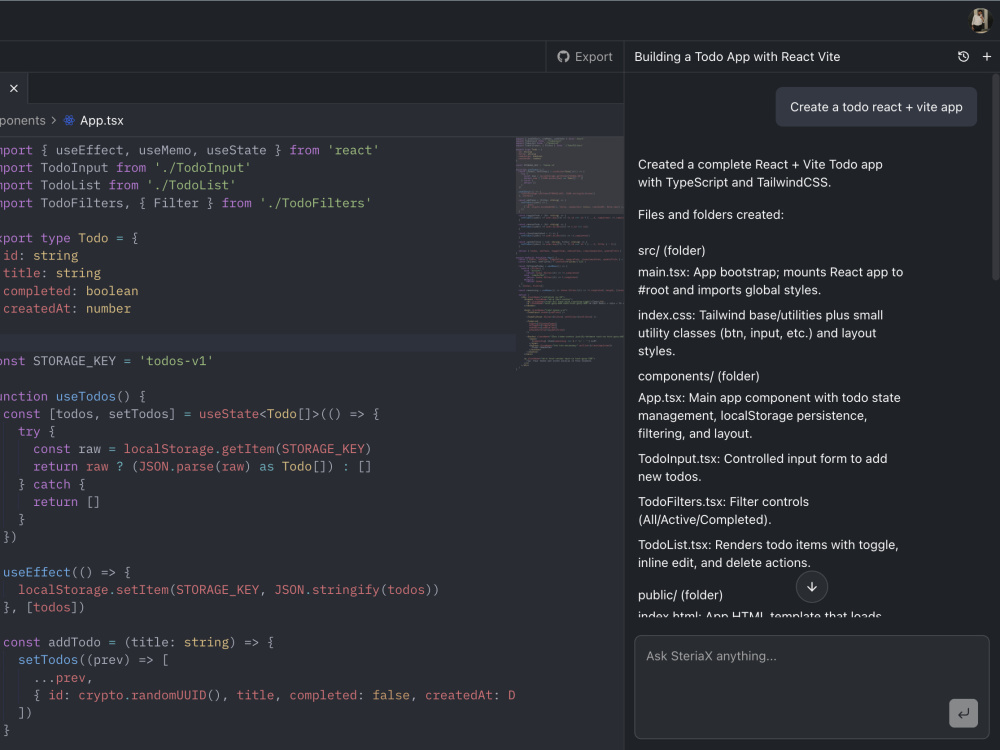Click 'Files and folders created:' text
This screenshot has height=750, width=1000.
(x=710, y=215)
